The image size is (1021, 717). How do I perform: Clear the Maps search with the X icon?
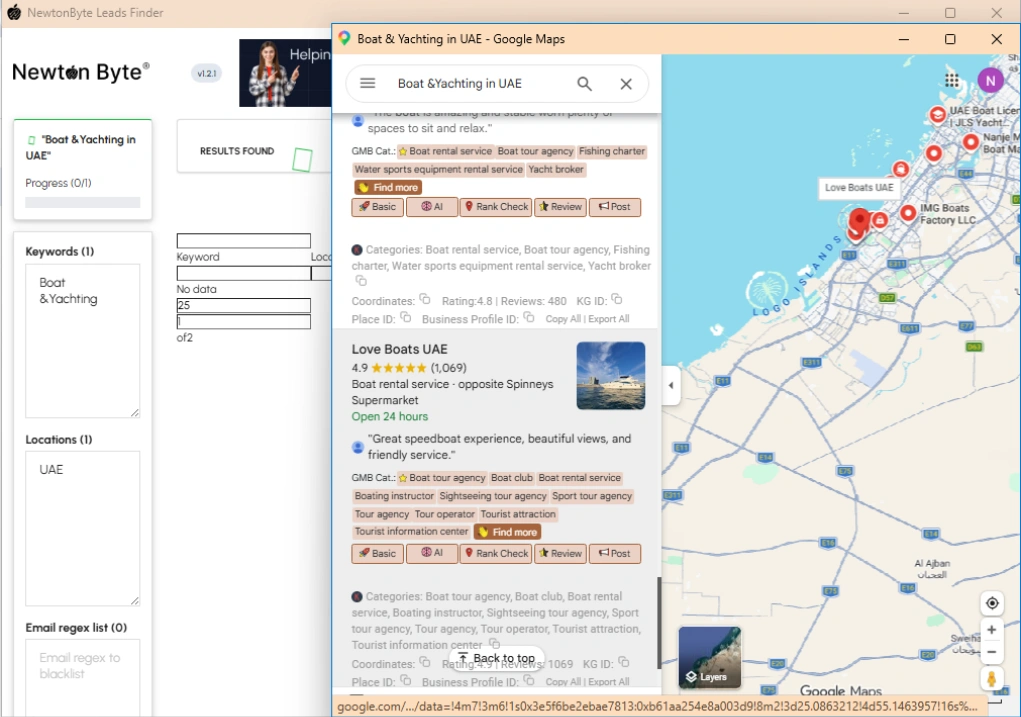pos(626,83)
